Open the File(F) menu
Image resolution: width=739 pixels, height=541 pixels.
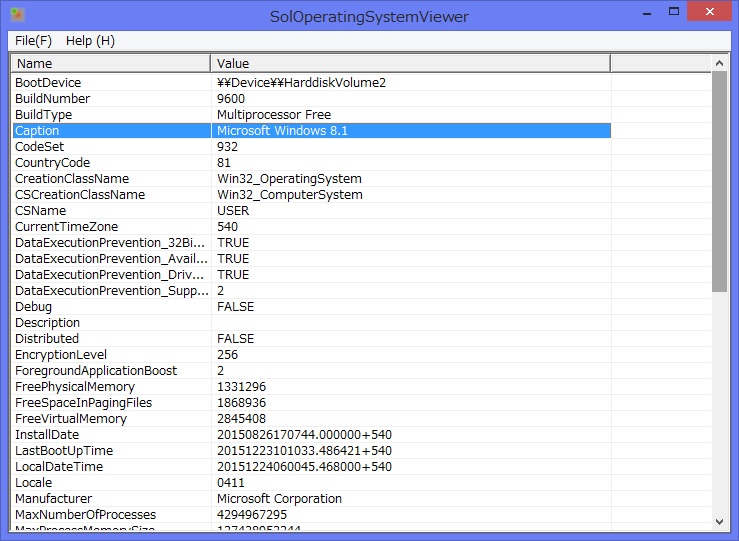(x=33, y=41)
